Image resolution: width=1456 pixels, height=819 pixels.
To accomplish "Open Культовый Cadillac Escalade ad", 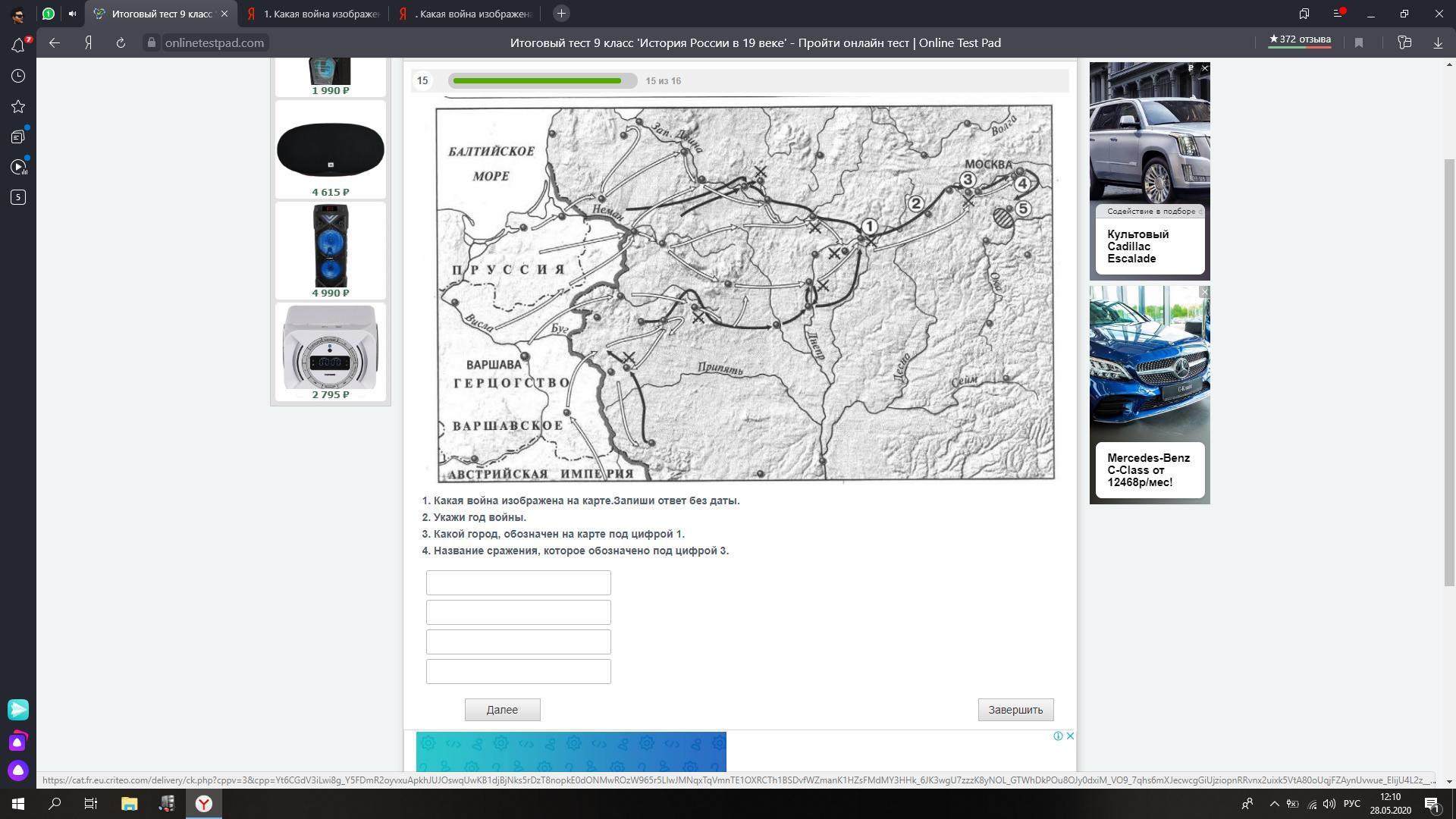I will (x=1150, y=171).
